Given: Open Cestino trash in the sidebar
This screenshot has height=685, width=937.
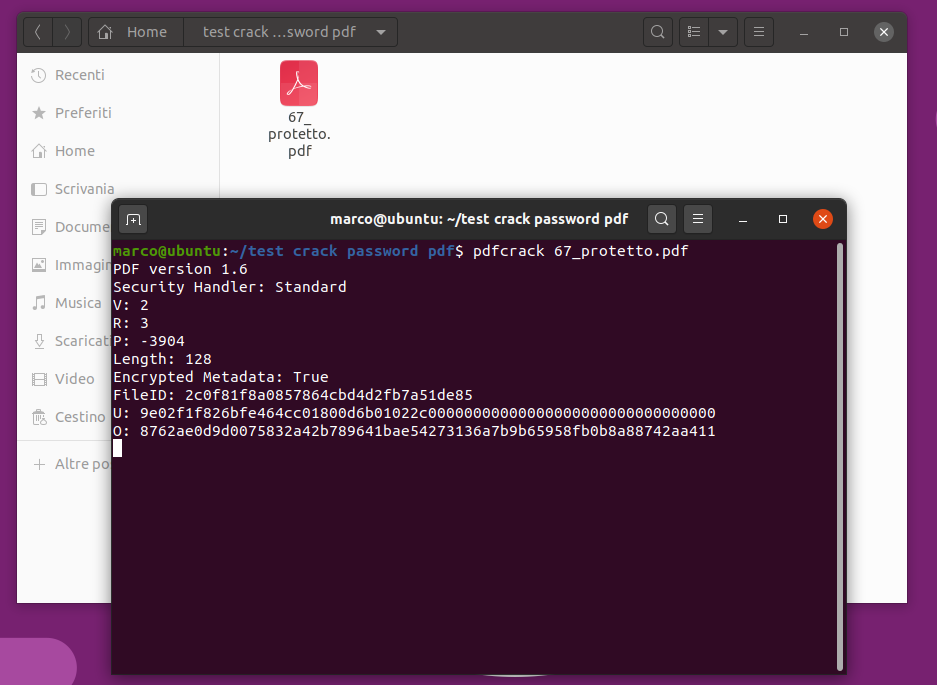Looking at the screenshot, I should (x=66, y=417).
